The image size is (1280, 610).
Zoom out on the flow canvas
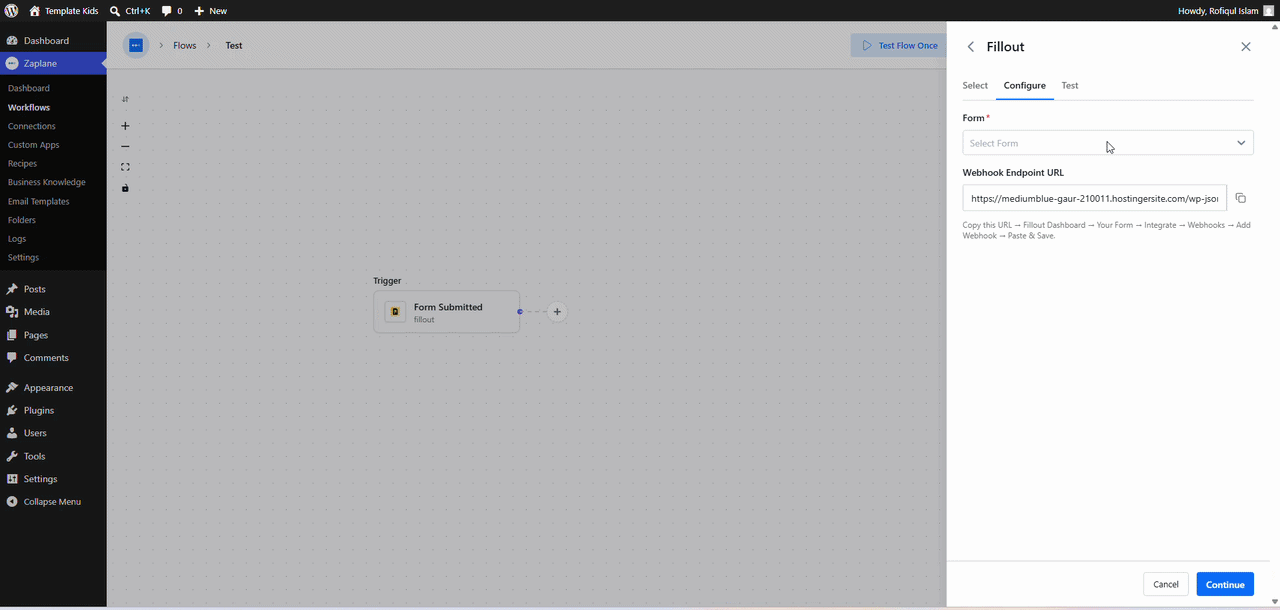pyautogui.click(x=125, y=147)
